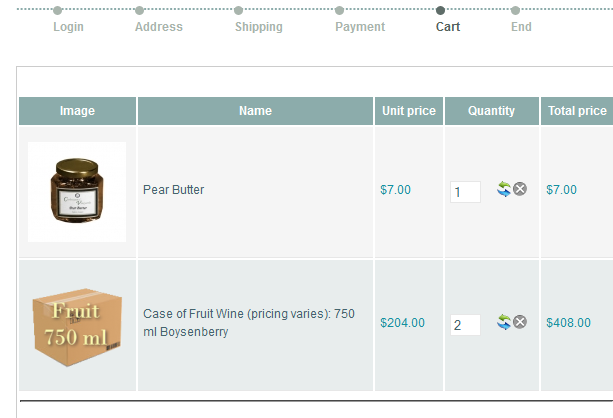This screenshot has height=418, width=613.
Task: Open the Pear Butter product name
Action: (174, 190)
